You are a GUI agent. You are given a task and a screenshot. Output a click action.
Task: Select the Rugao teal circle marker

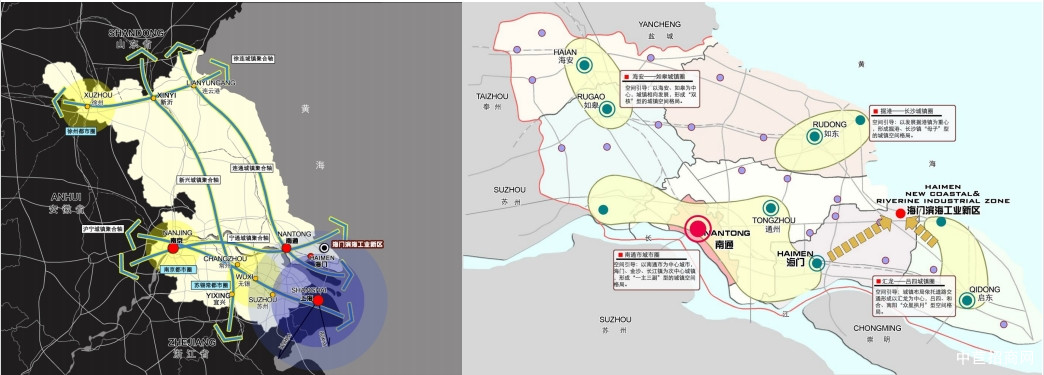(x=607, y=109)
